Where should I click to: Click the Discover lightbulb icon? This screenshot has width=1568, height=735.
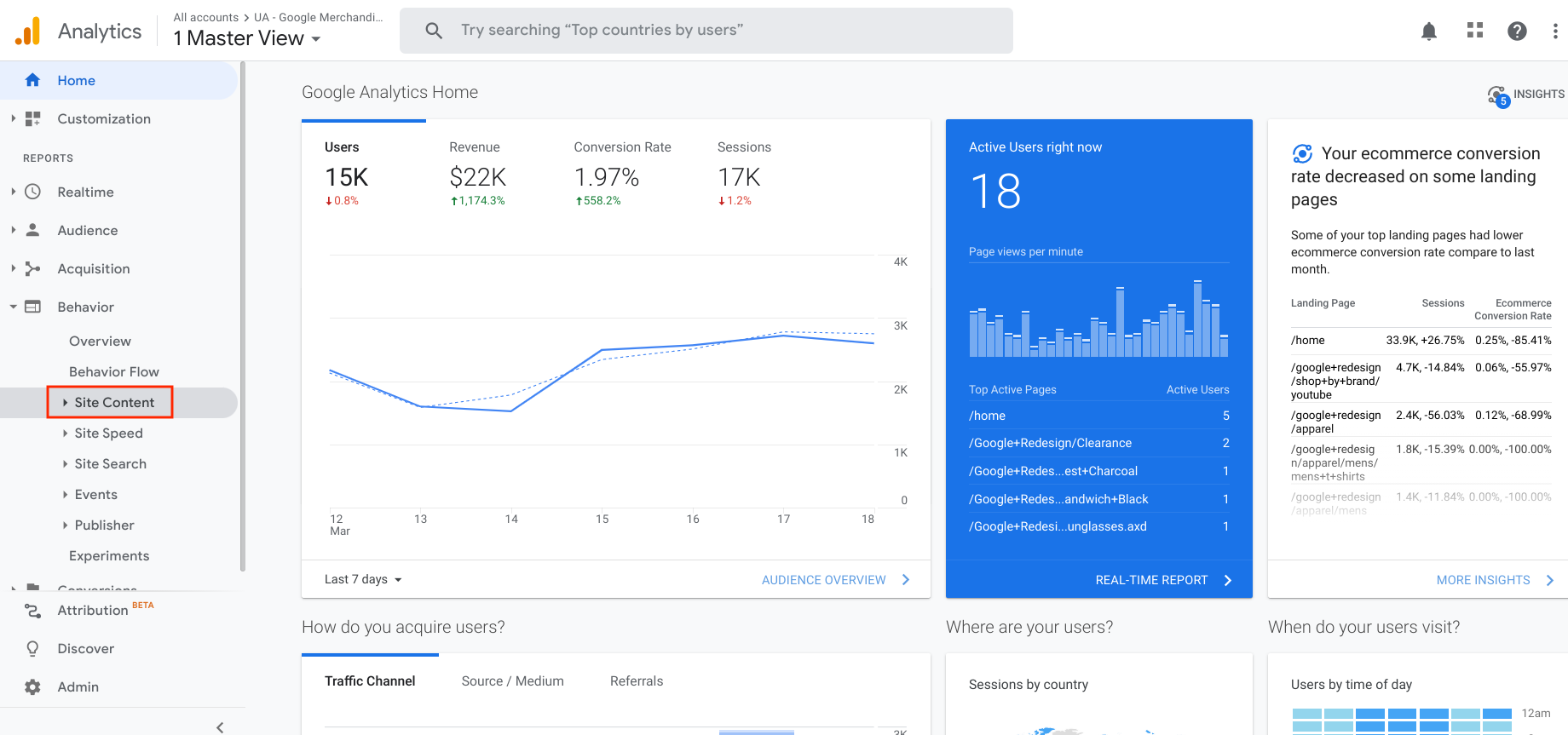click(32, 649)
